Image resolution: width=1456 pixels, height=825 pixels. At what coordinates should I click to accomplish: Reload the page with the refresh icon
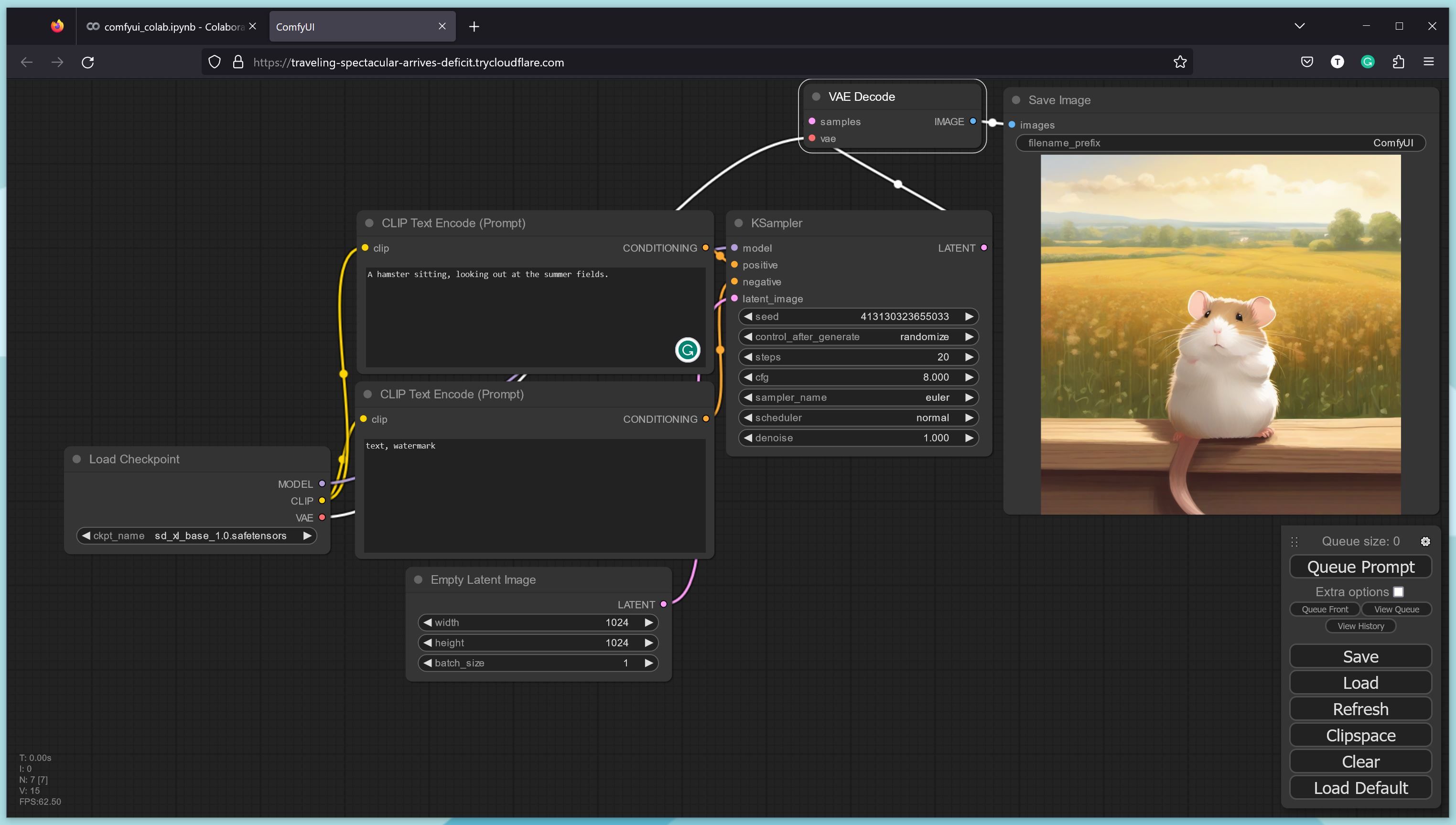pos(87,62)
